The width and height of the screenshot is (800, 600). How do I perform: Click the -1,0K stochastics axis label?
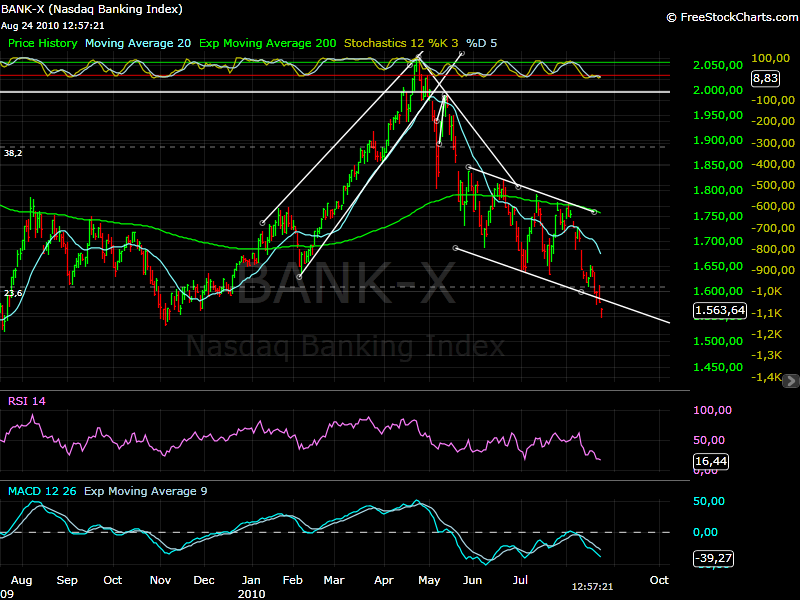766,291
